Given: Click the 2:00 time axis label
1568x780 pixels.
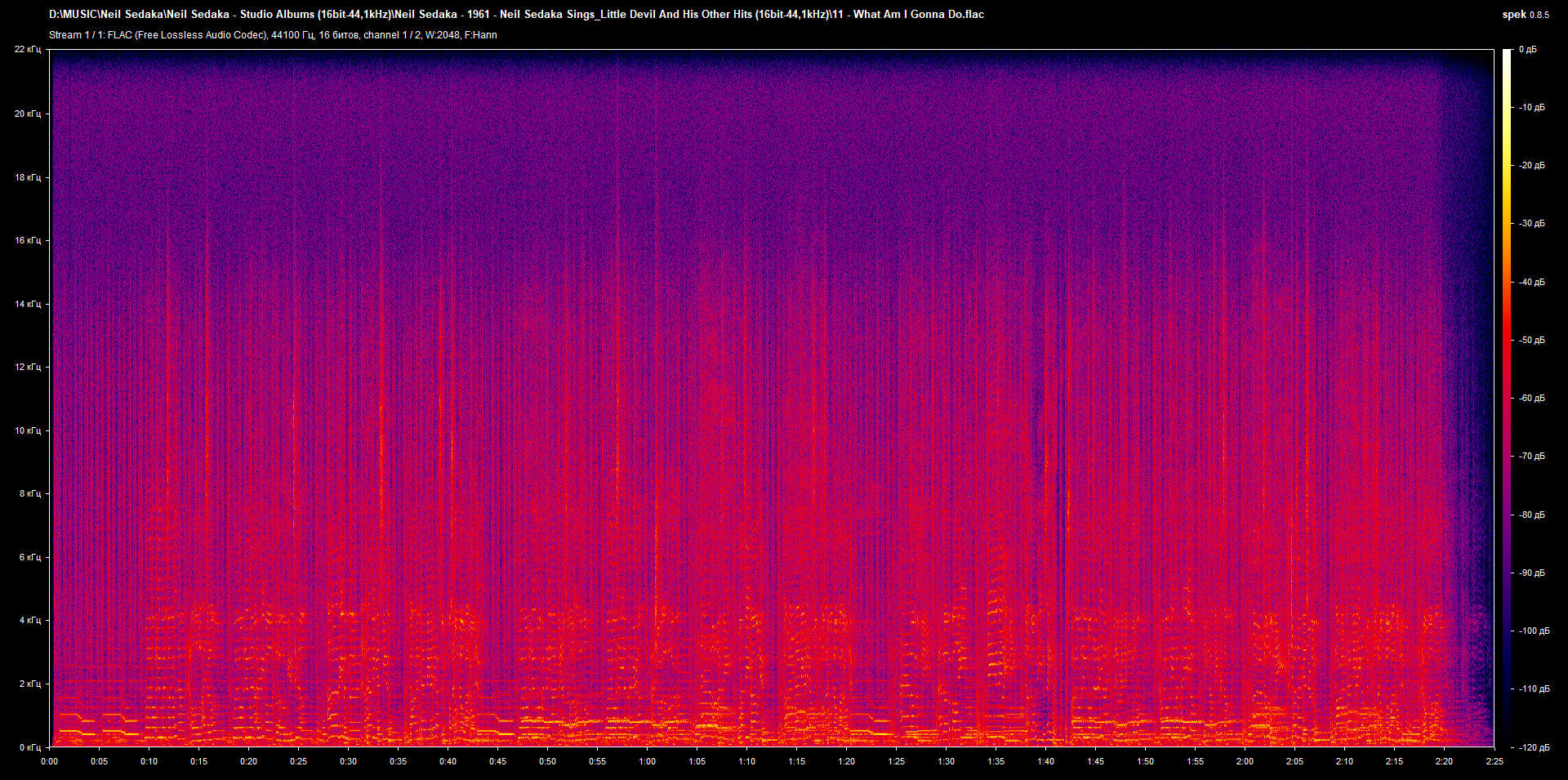Looking at the screenshot, I should point(1245,761).
